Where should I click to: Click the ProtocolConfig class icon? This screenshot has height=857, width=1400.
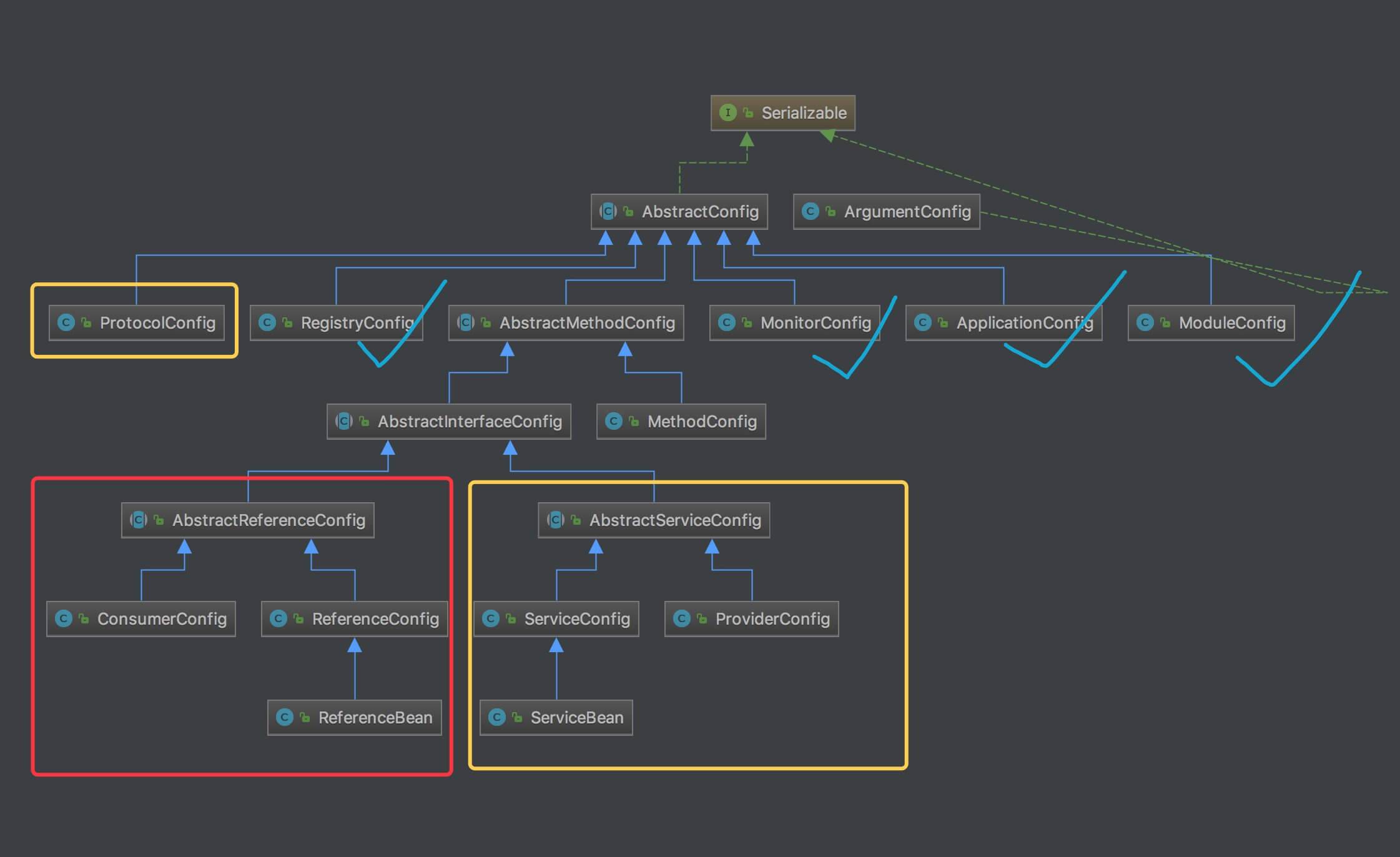coord(66,323)
